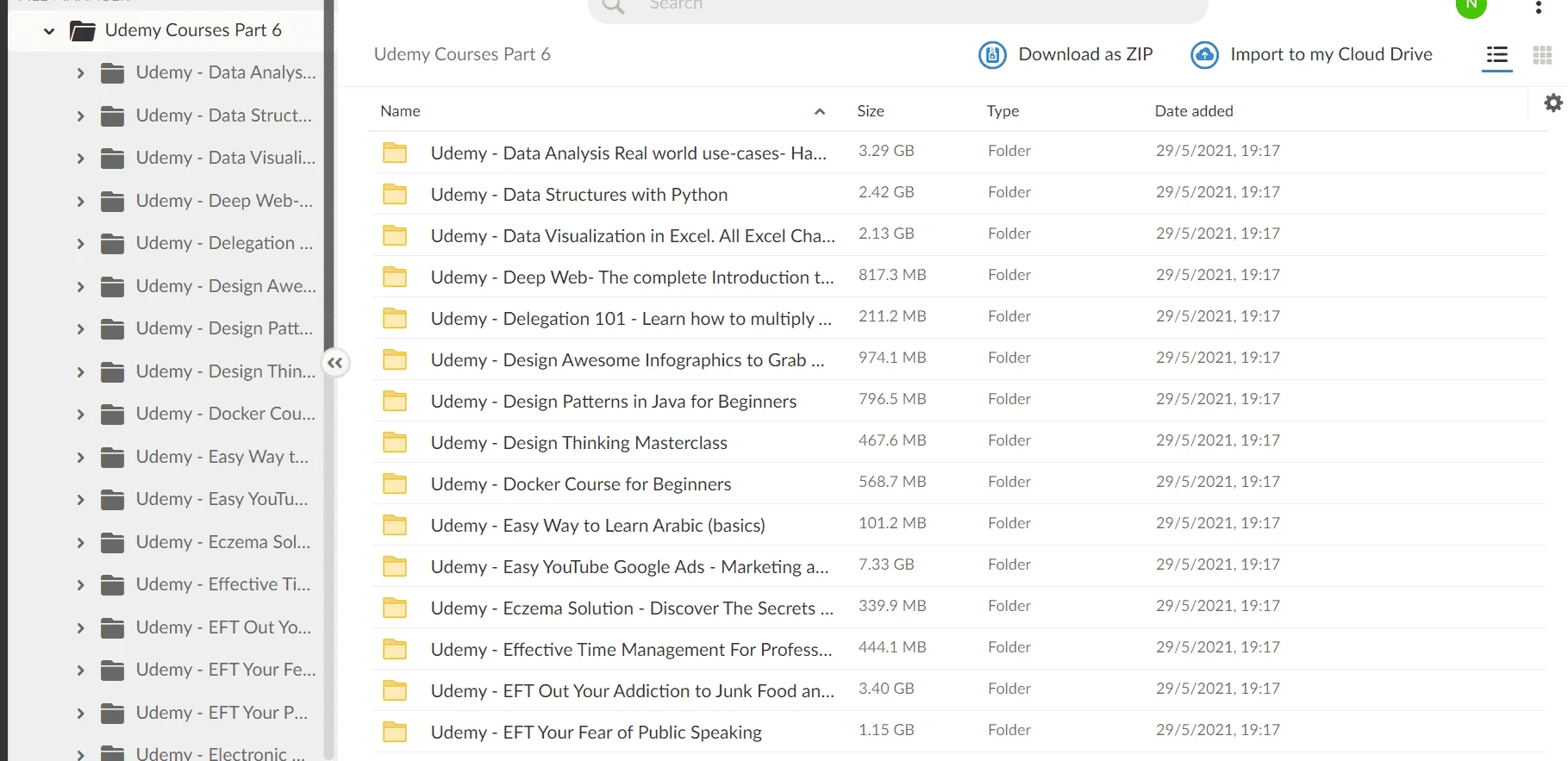
Task: Select Udemy - Delegation in sidebar tree
Action: coord(224,244)
